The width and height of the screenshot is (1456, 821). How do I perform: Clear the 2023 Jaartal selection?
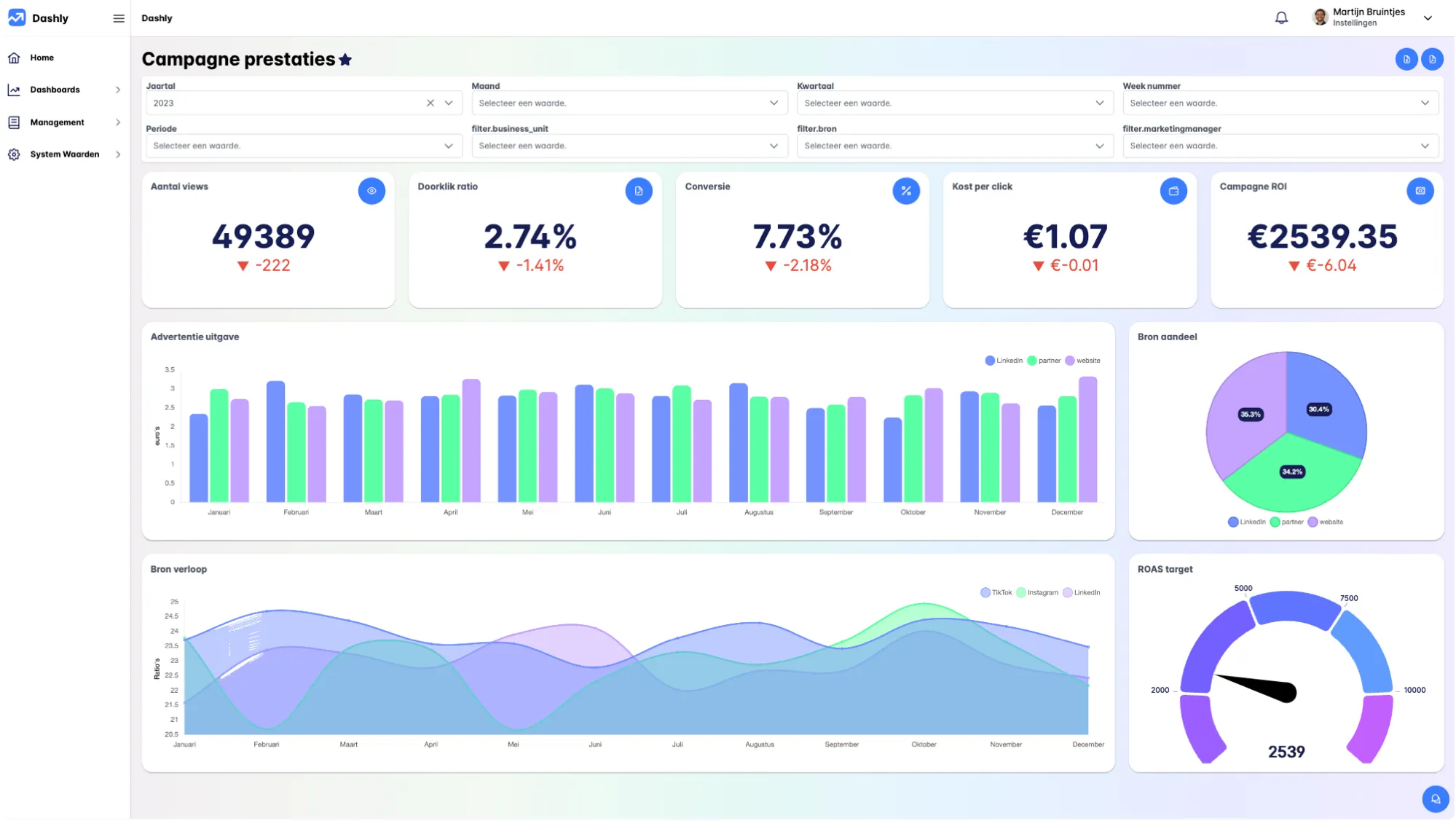430,103
